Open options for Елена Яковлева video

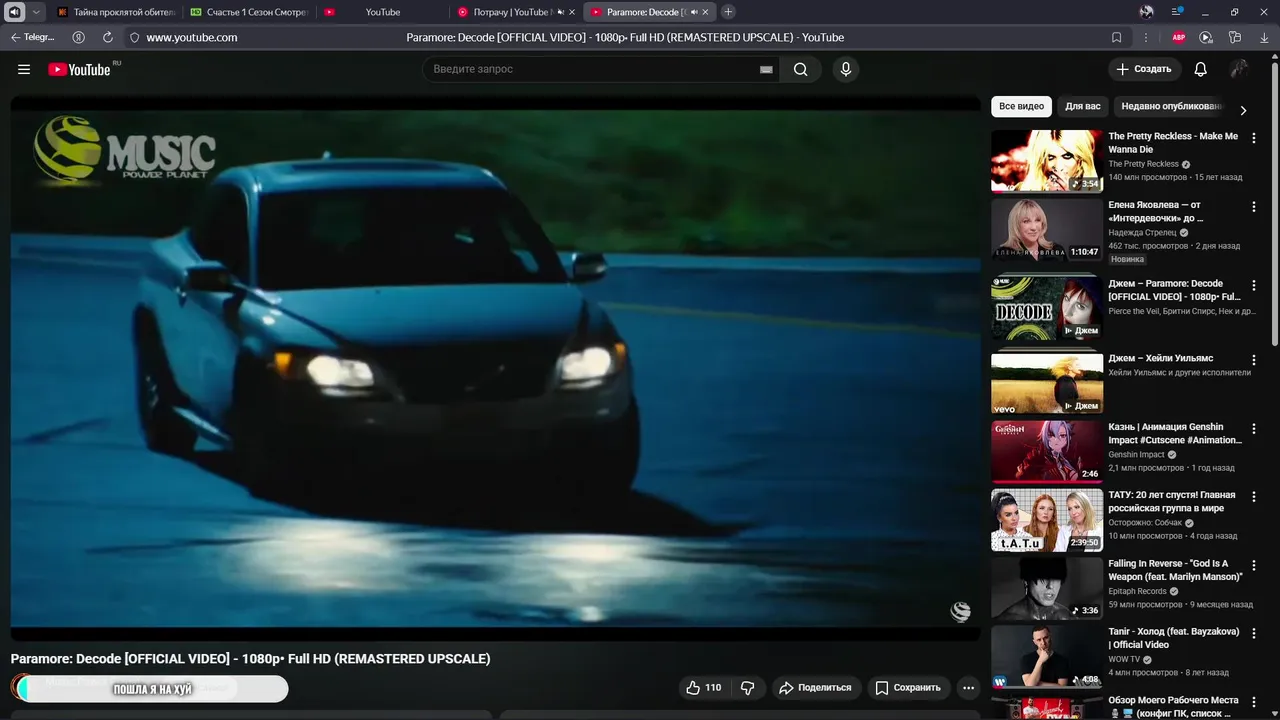1254,207
